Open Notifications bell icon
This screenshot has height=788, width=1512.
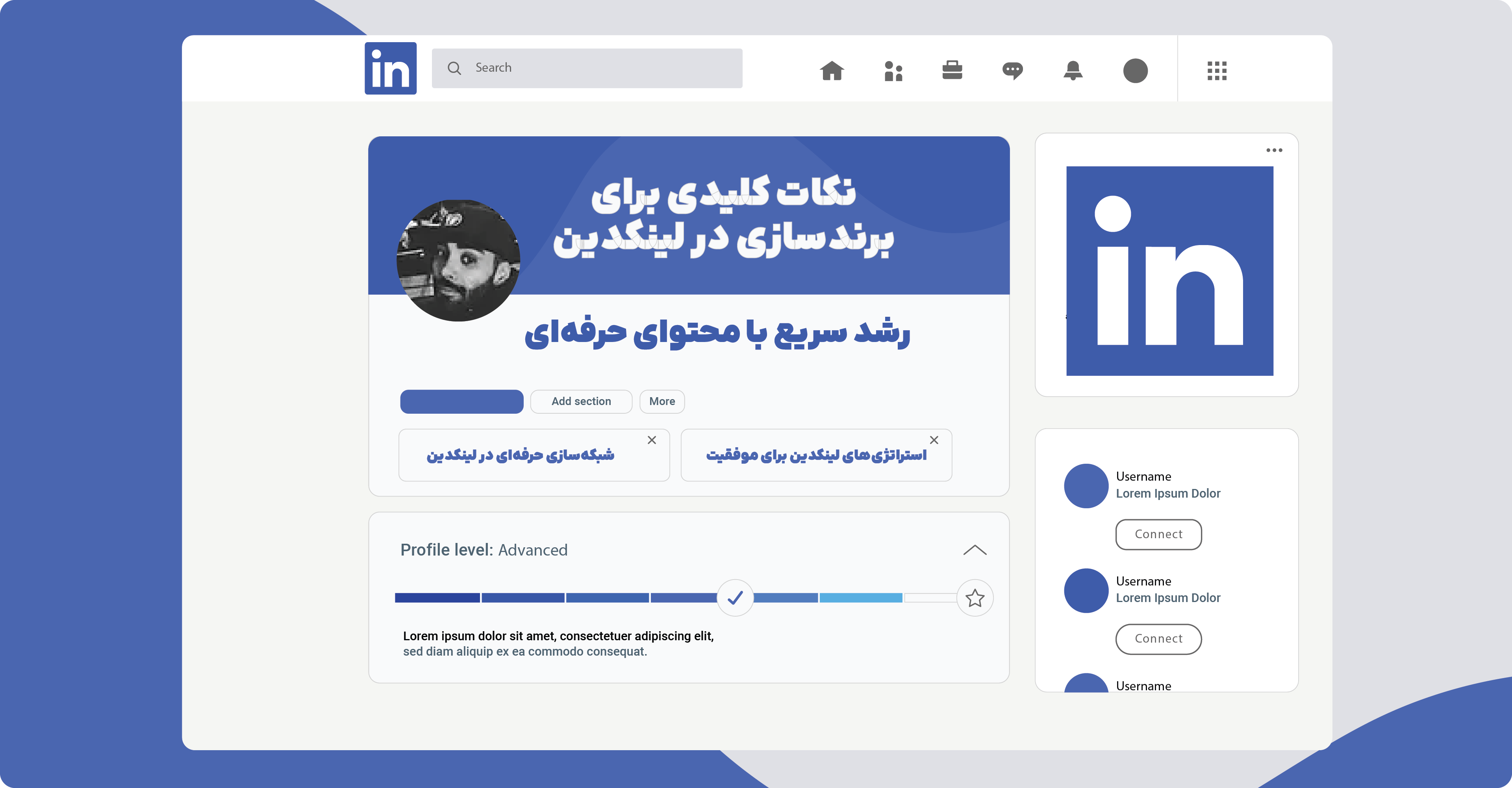tap(1073, 71)
